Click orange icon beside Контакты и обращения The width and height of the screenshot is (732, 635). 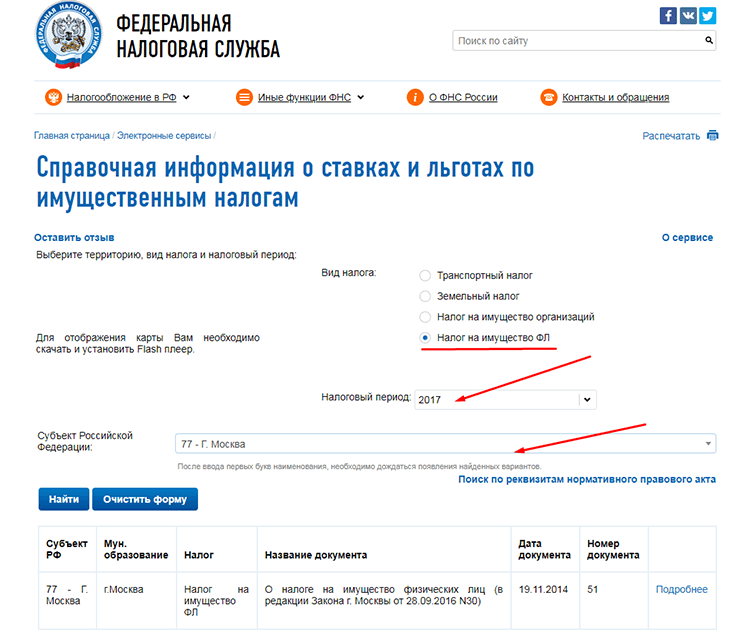coord(548,97)
